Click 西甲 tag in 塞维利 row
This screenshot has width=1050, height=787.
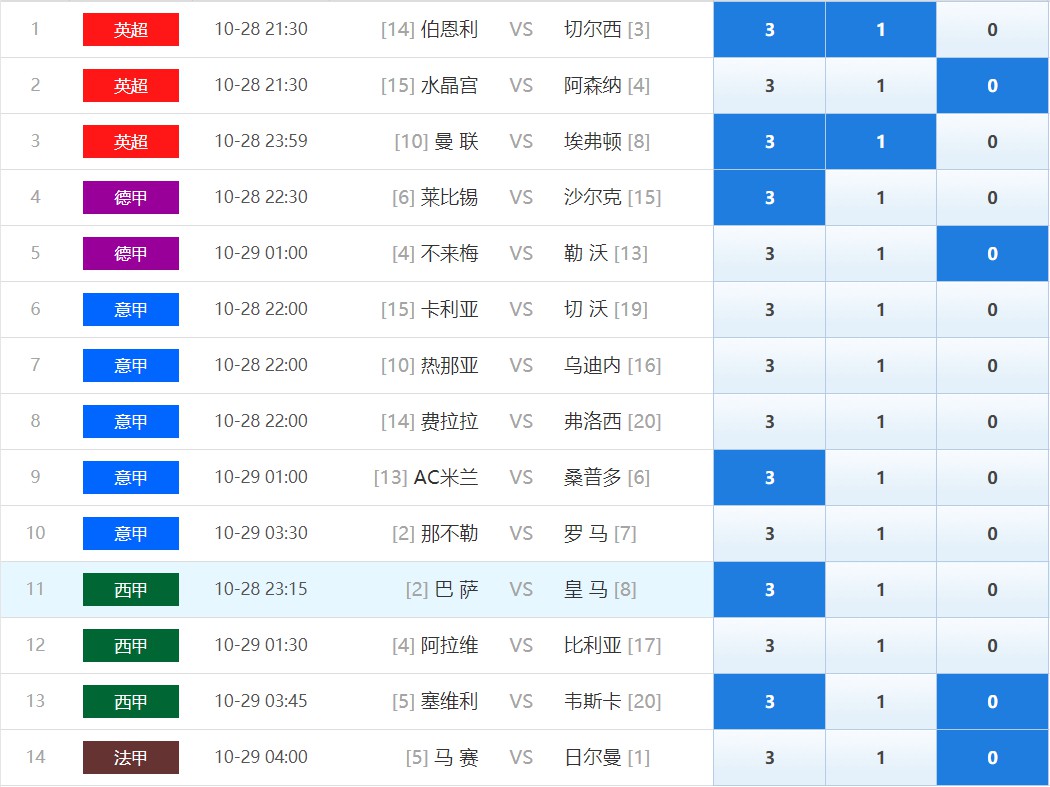(x=131, y=701)
